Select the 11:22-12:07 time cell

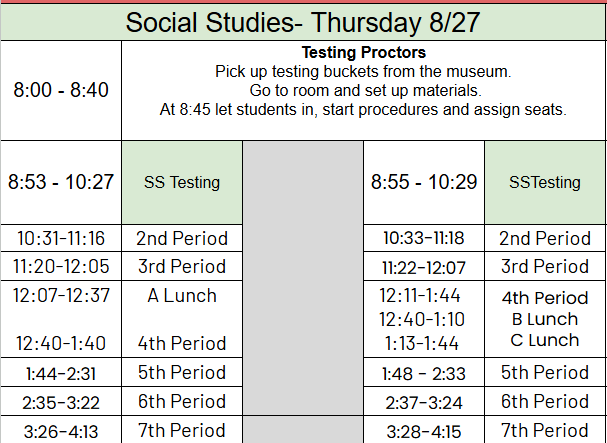click(x=424, y=266)
